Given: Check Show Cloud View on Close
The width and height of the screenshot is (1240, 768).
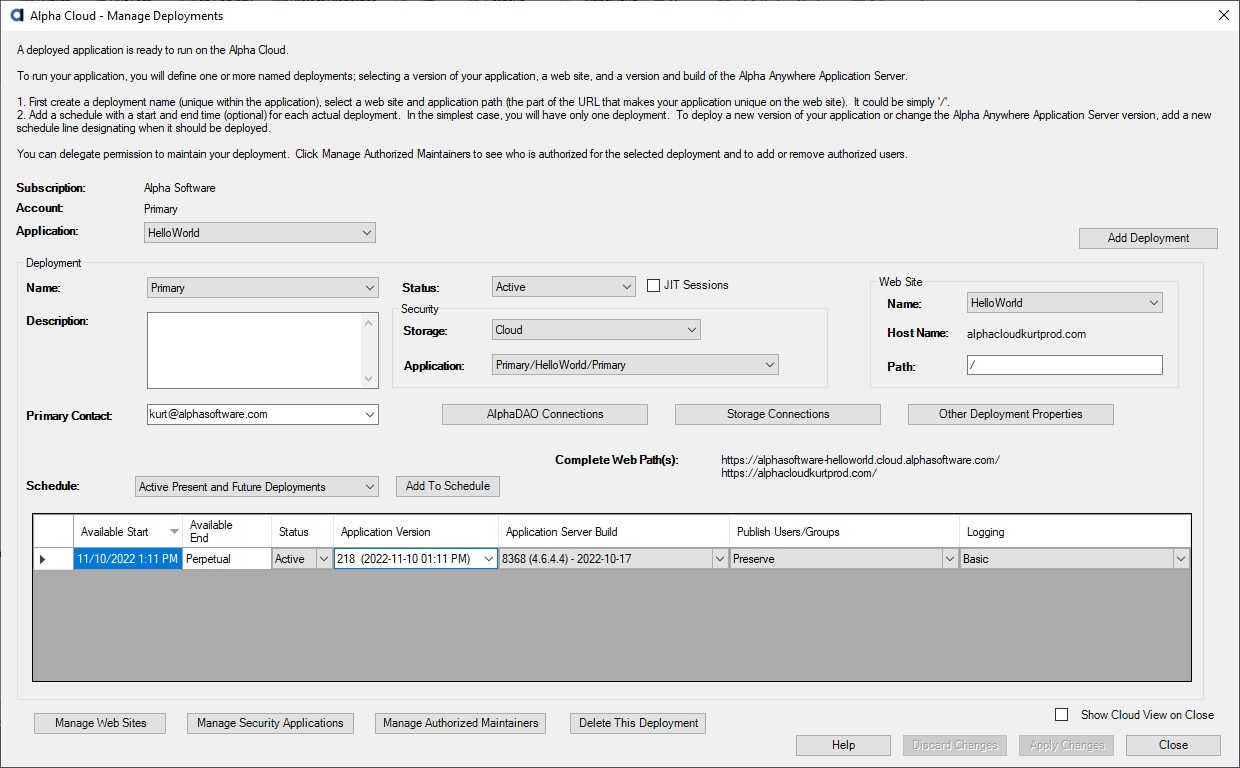Looking at the screenshot, I should point(1062,715).
